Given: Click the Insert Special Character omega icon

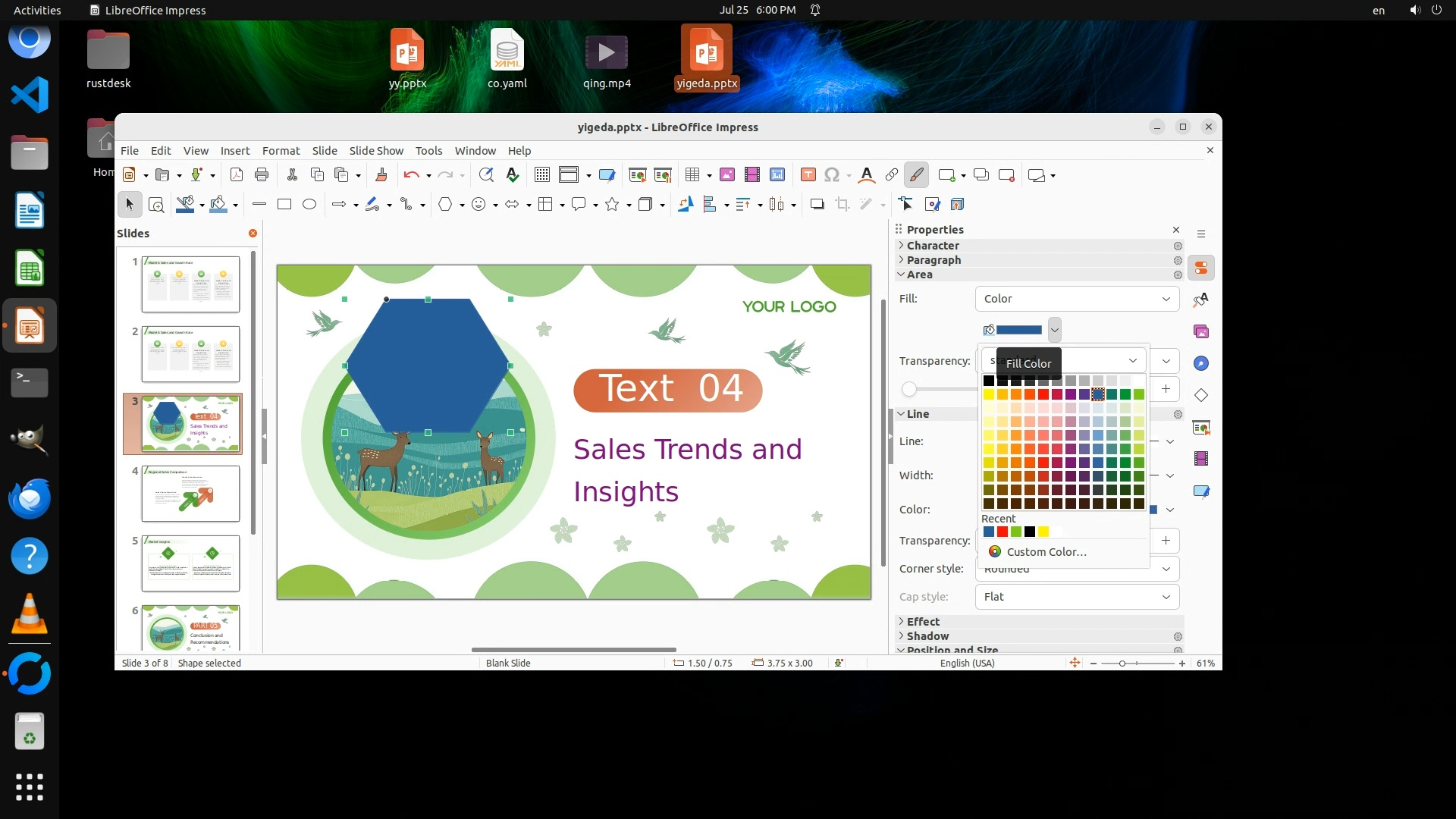Looking at the screenshot, I should point(832,175).
